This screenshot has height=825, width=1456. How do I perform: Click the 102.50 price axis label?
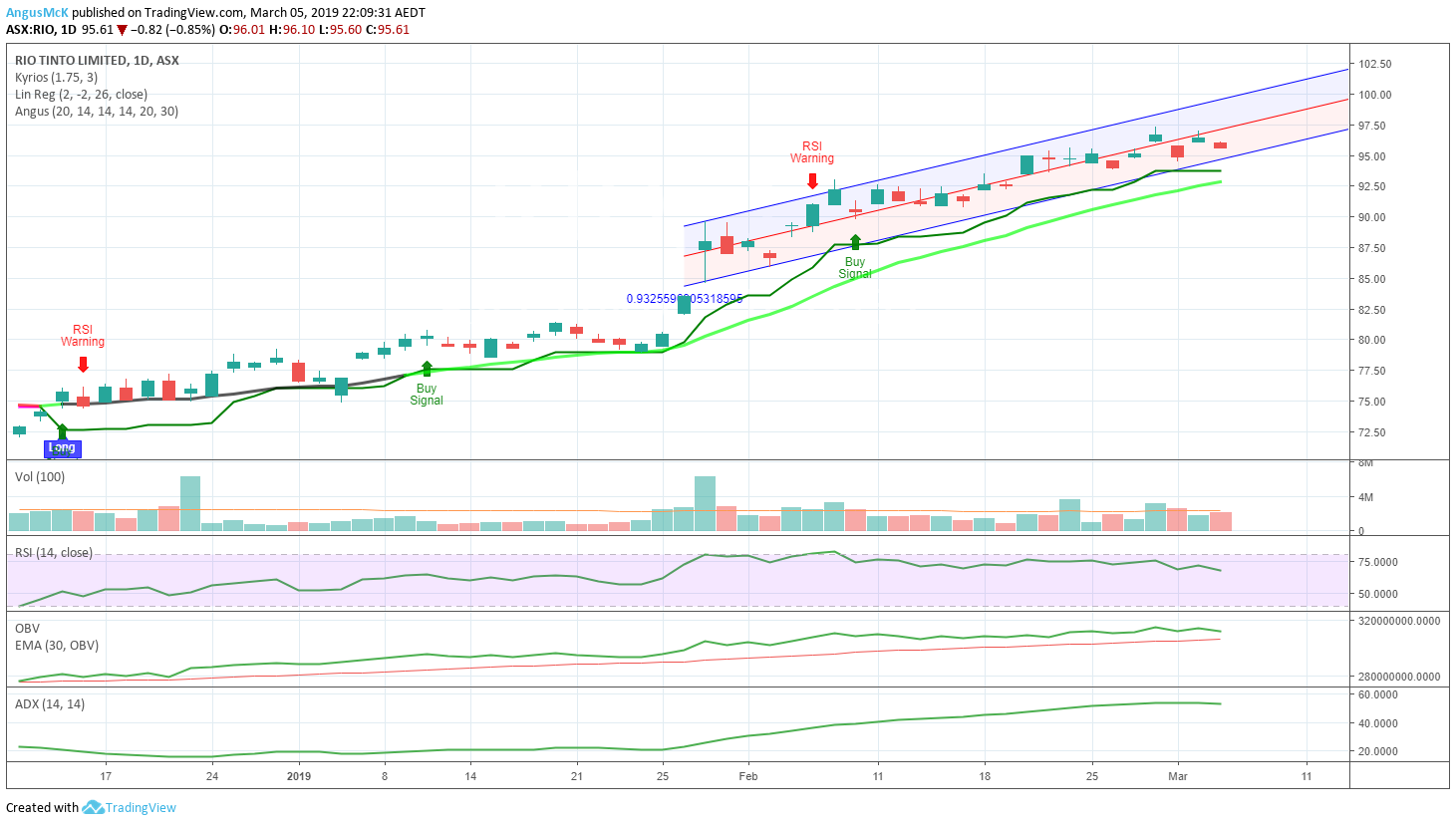[1375, 65]
